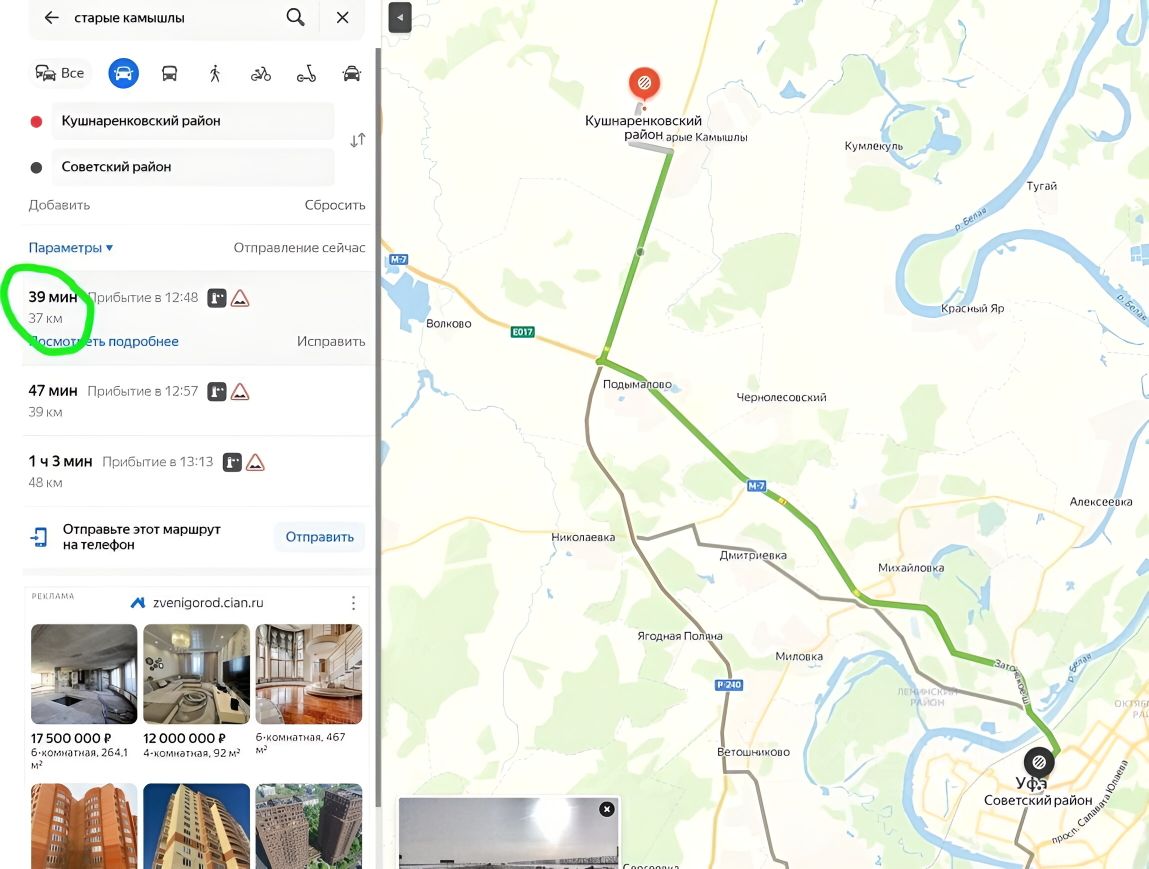Screen dimensions: 1149x869
Task: Click the Р-240 road shield on the map
Action: click(x=729, y=685)
